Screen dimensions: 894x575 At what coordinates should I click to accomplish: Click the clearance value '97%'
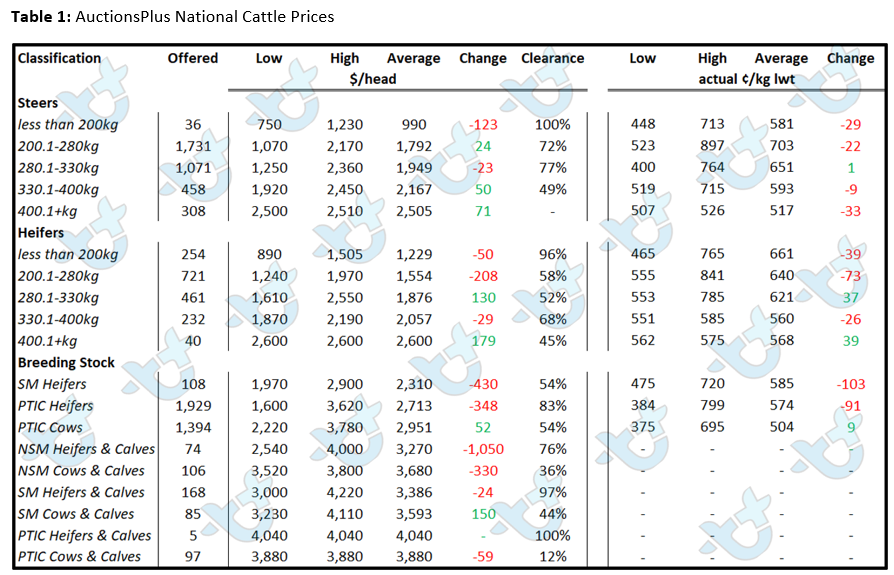point(552,492)
